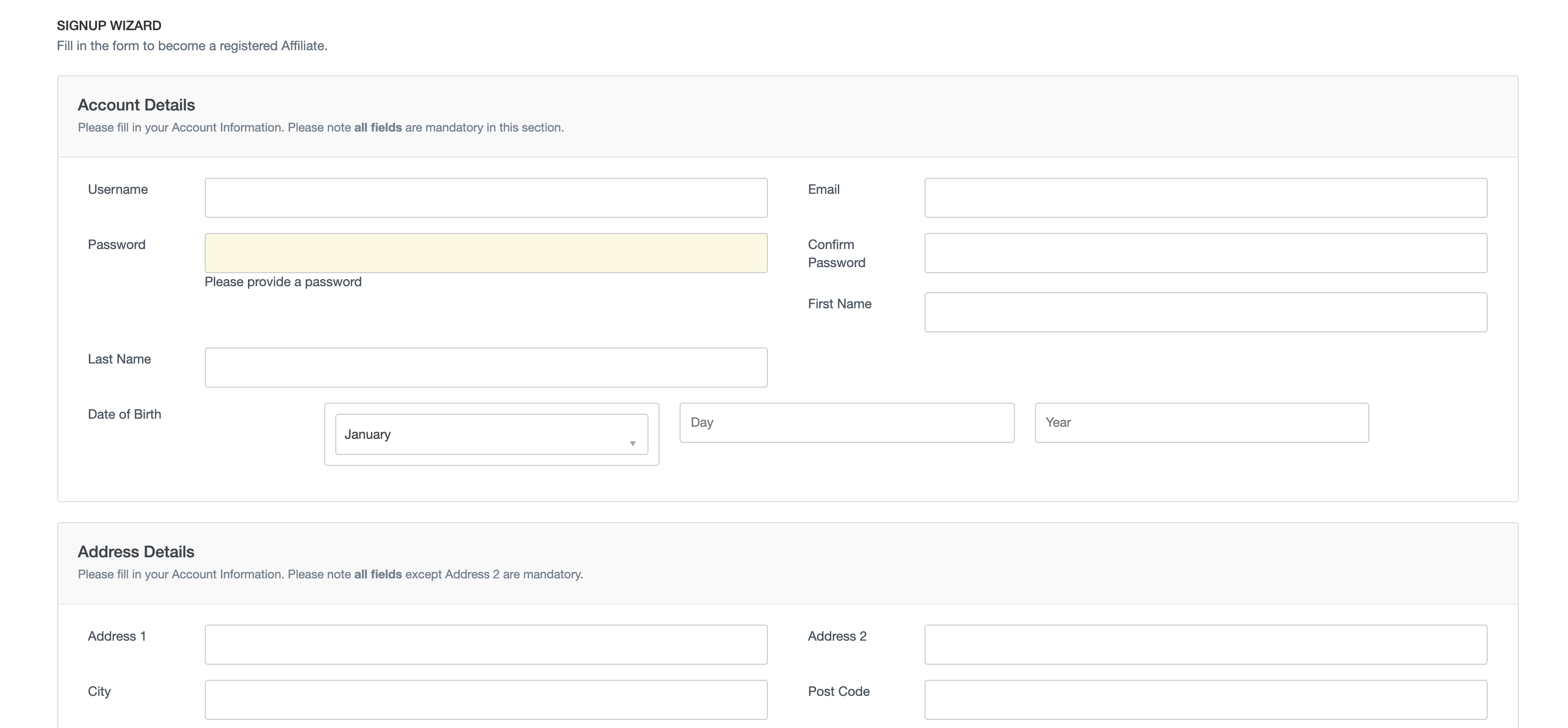Click the Address 1 input field
Screen dimensions: 1568x728
[486, 644]
